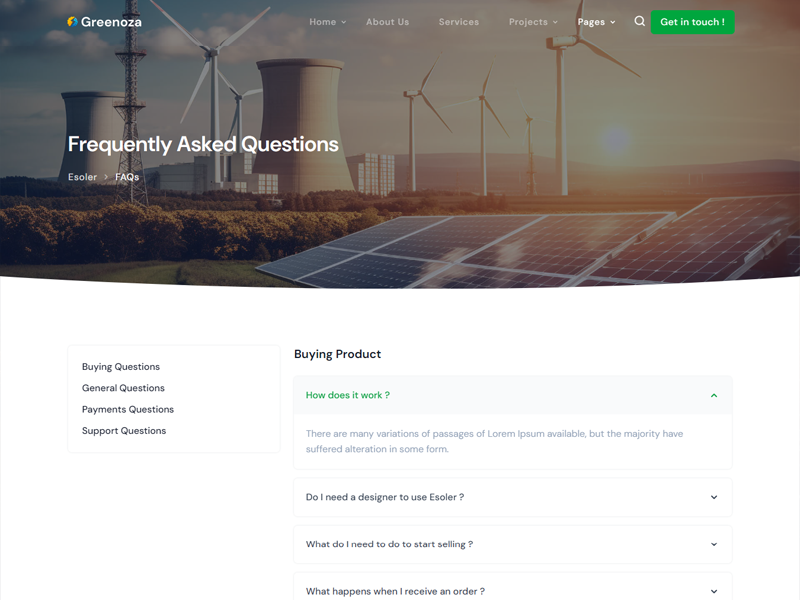Image resolution: width=800 pixels, height=600 pixels.
Task: Go to About Us page
Action: pyautogui.click(x=387, y=22)
